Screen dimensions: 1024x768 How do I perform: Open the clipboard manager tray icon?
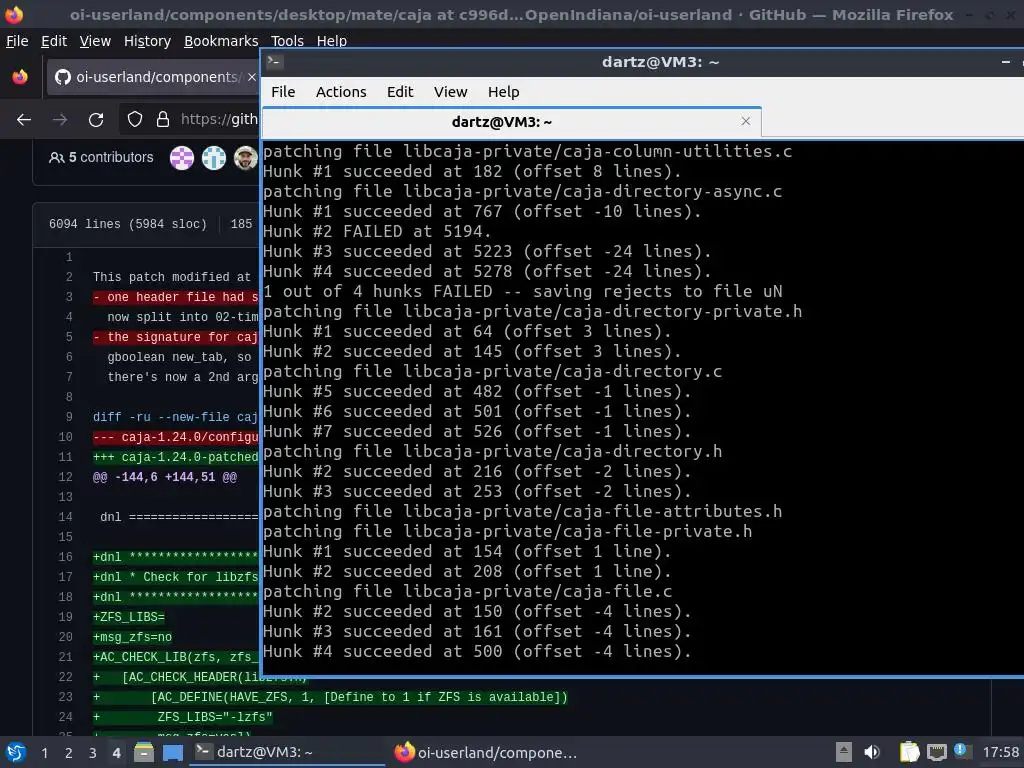[x=909, y=752]
